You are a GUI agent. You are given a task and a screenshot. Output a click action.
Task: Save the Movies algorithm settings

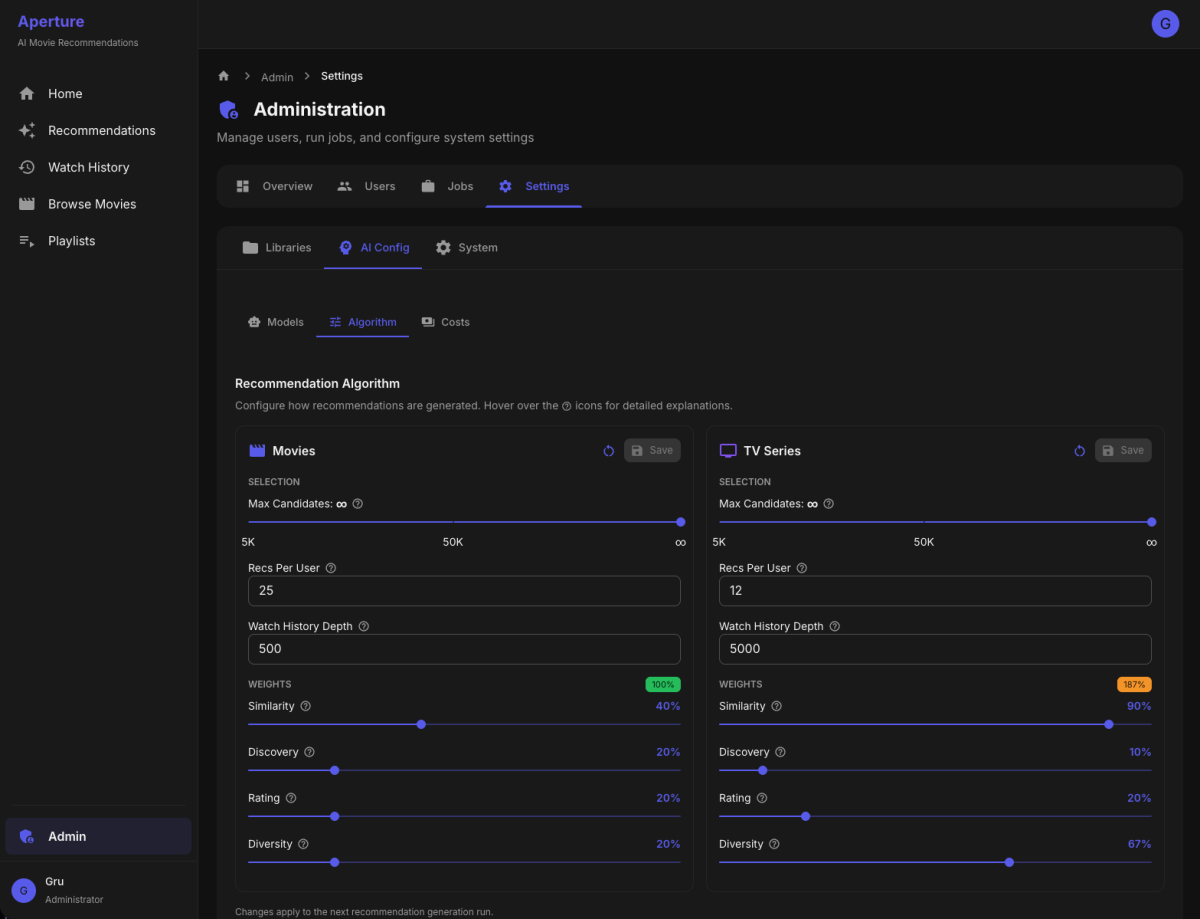coord(652,450)
